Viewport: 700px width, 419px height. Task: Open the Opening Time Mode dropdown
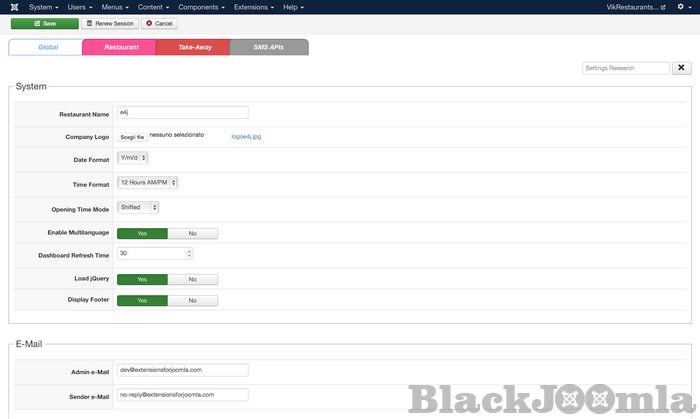[x=138, y=208]
